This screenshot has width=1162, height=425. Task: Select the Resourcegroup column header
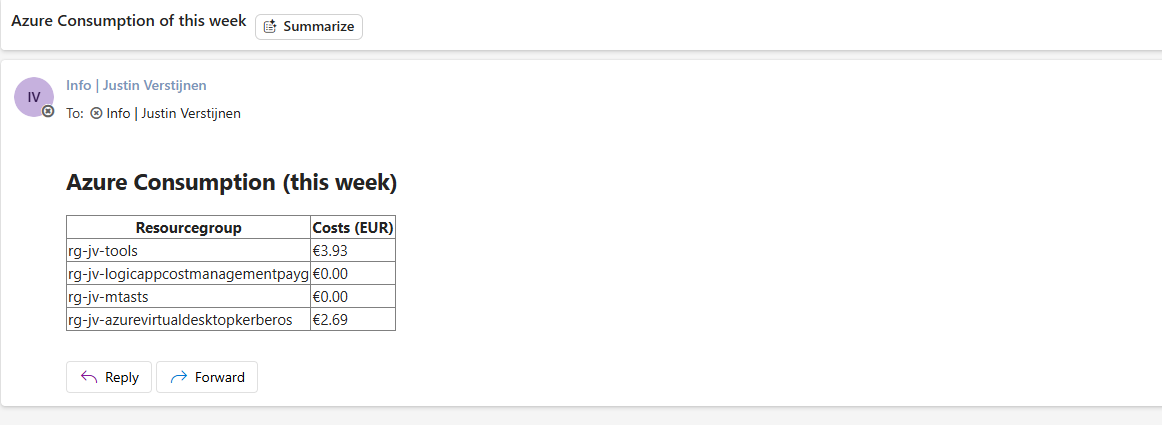pos(188,228)
